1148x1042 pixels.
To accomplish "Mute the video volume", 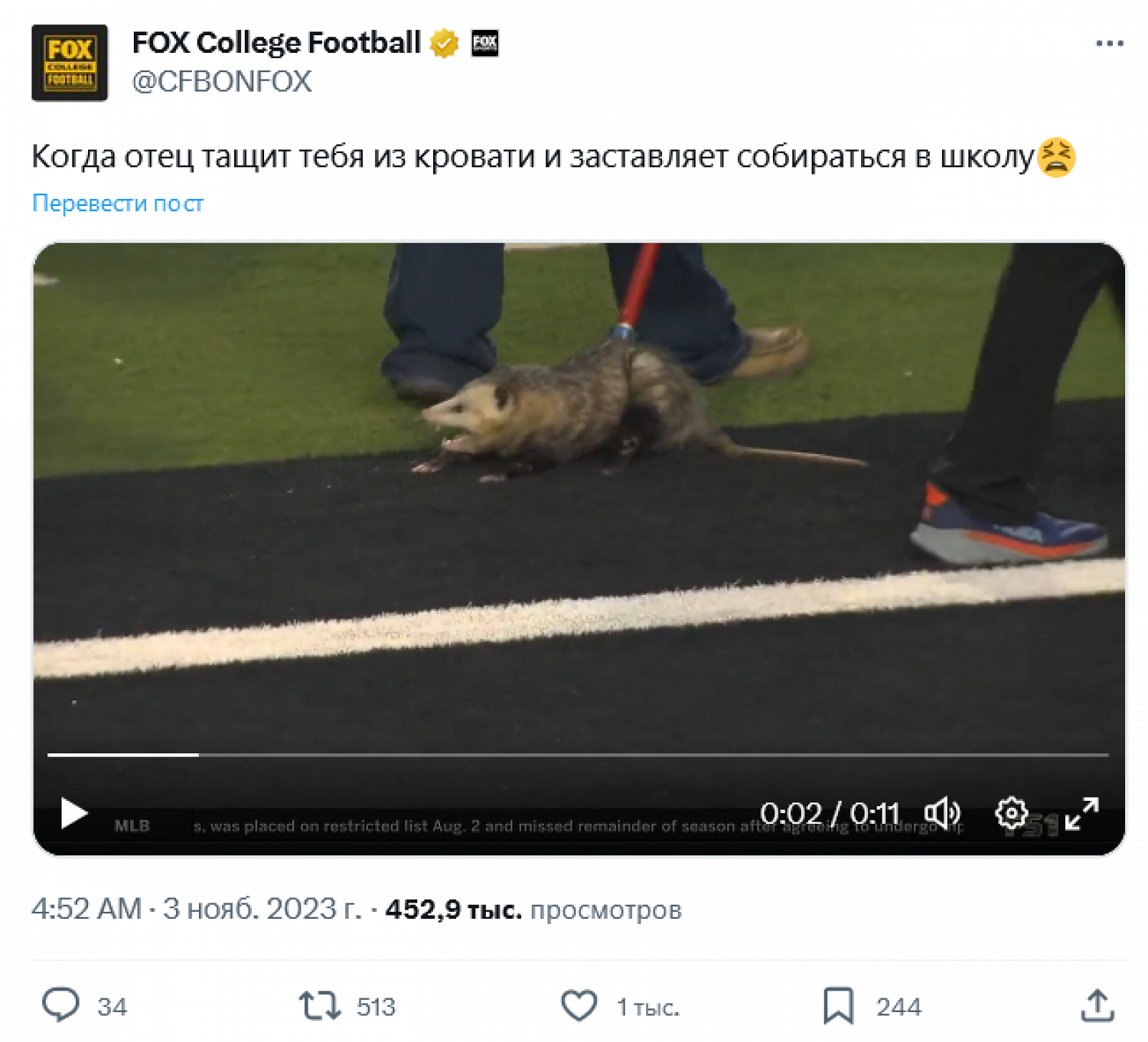I will [942, 813].
